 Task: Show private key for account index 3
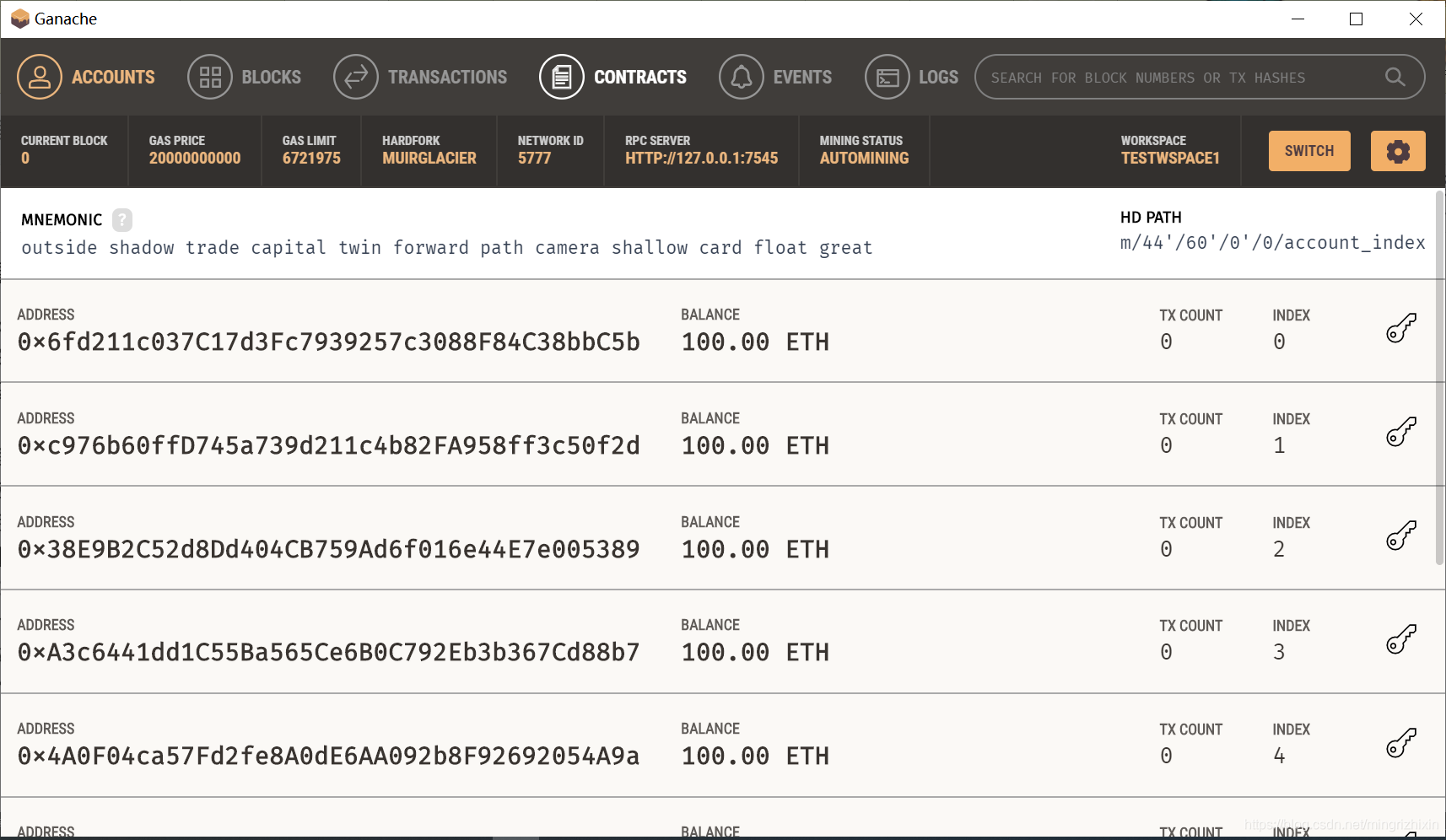point(1401,639)
